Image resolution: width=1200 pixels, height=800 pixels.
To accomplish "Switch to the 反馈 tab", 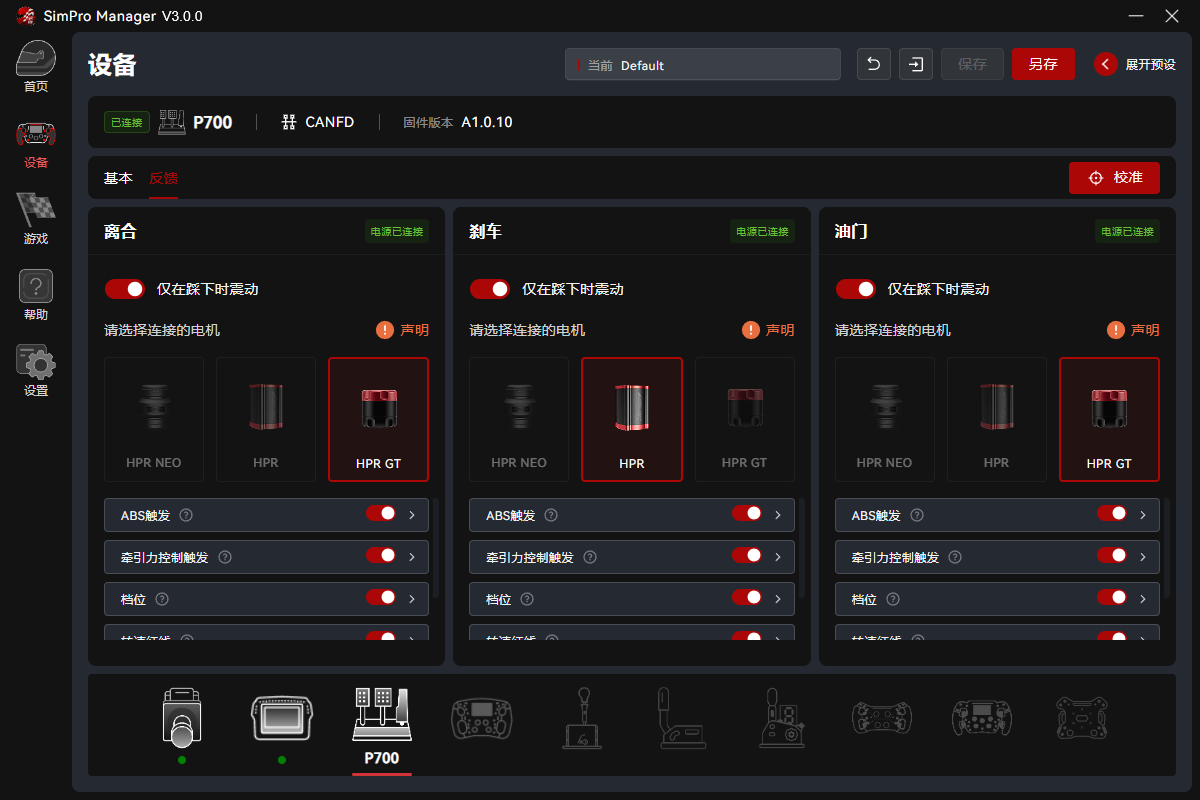I will coord(163,178).
